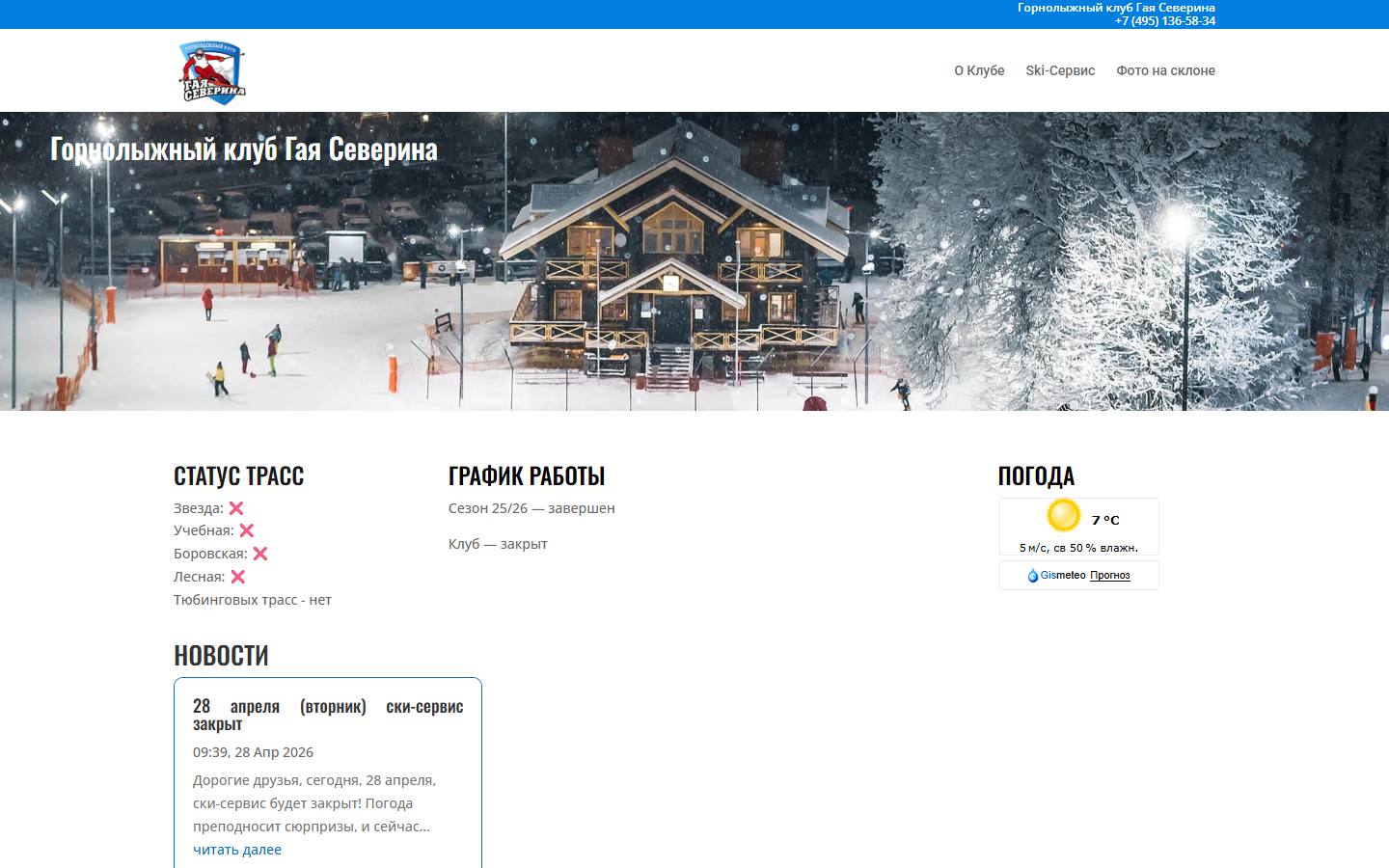Open the 28 апреля ски-сервис закрыт headline

pyautogui.click(x=328, y=715)
